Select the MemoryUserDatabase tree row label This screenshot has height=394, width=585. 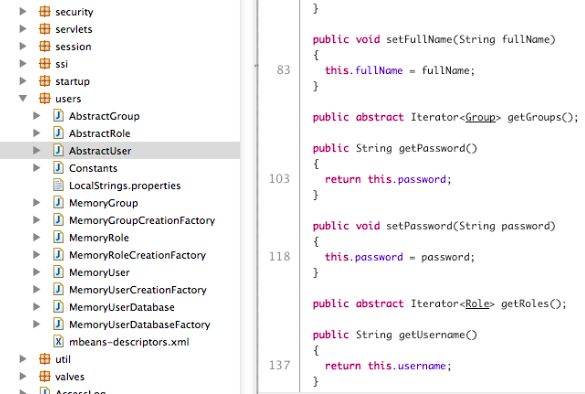click(x=122, y=307)
